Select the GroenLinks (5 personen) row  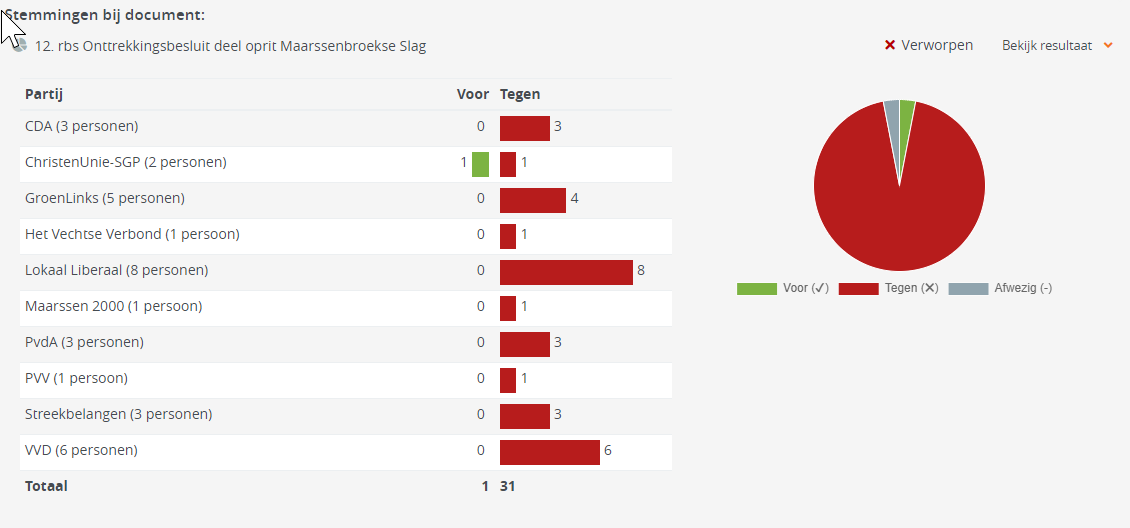[x=346, y=200]
